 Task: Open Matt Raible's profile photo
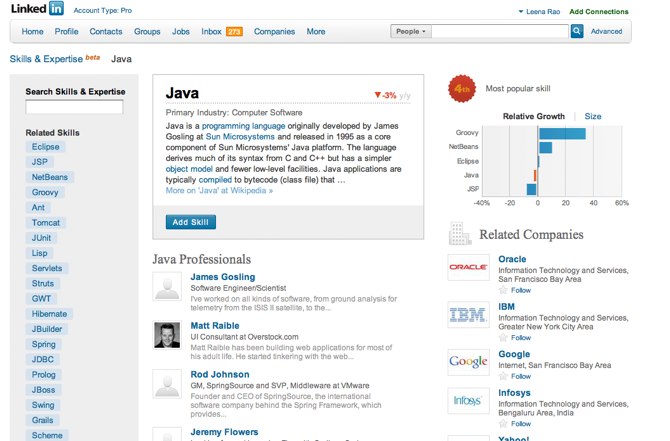(167, 335)
